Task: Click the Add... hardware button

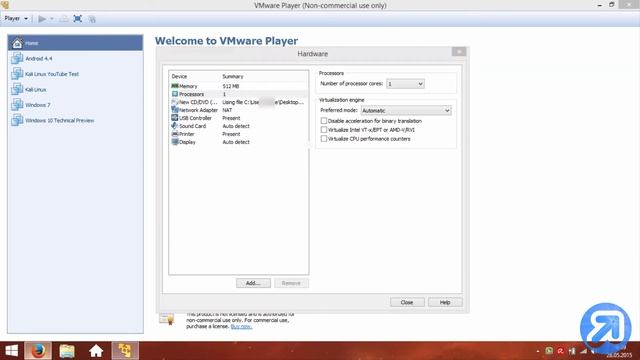Action: (x=253, y=283)
